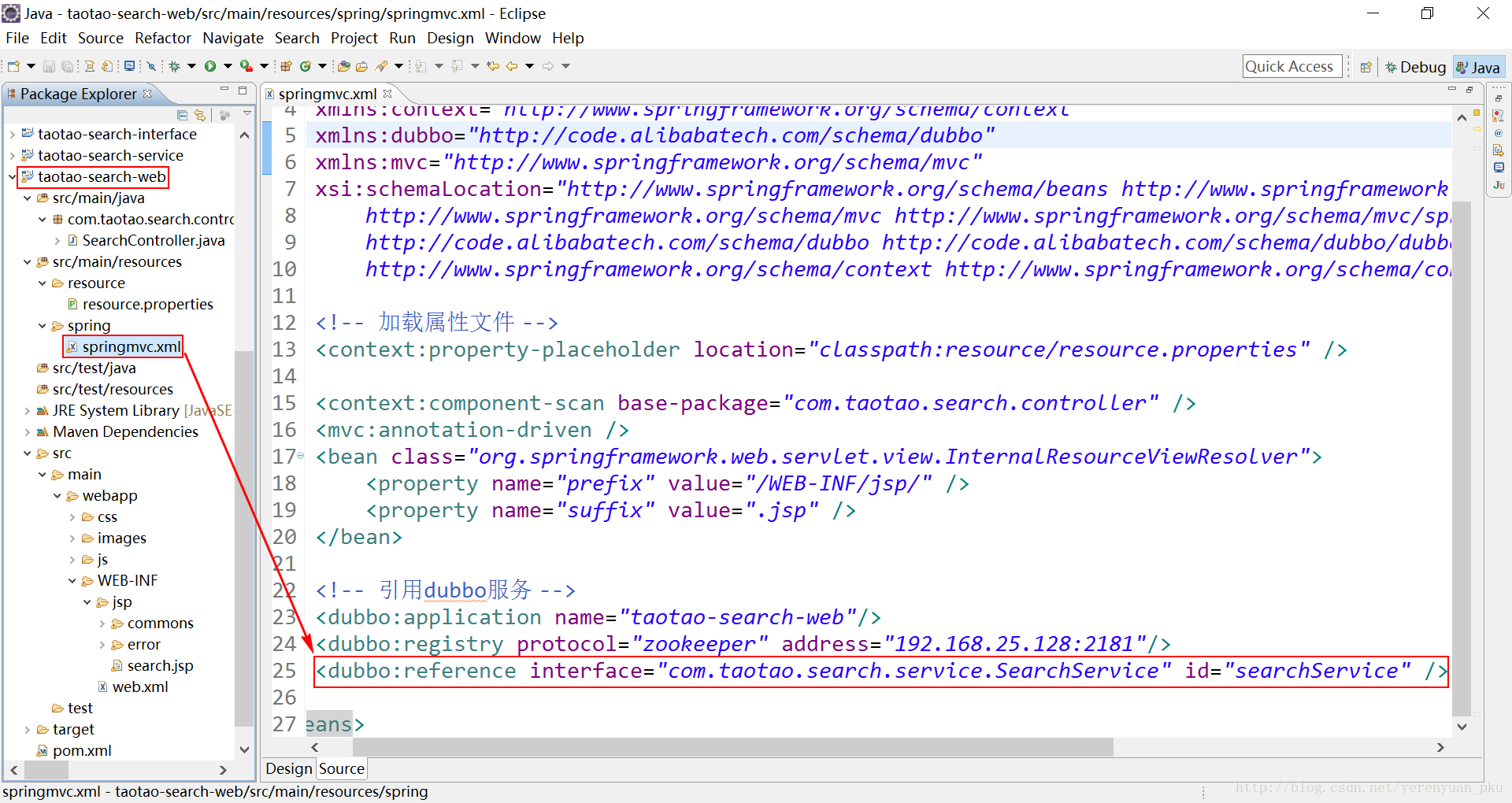Open the Run configurations dropdown arrow
The width and height of the screenshot is (1512, 803).
click(228, 67)
